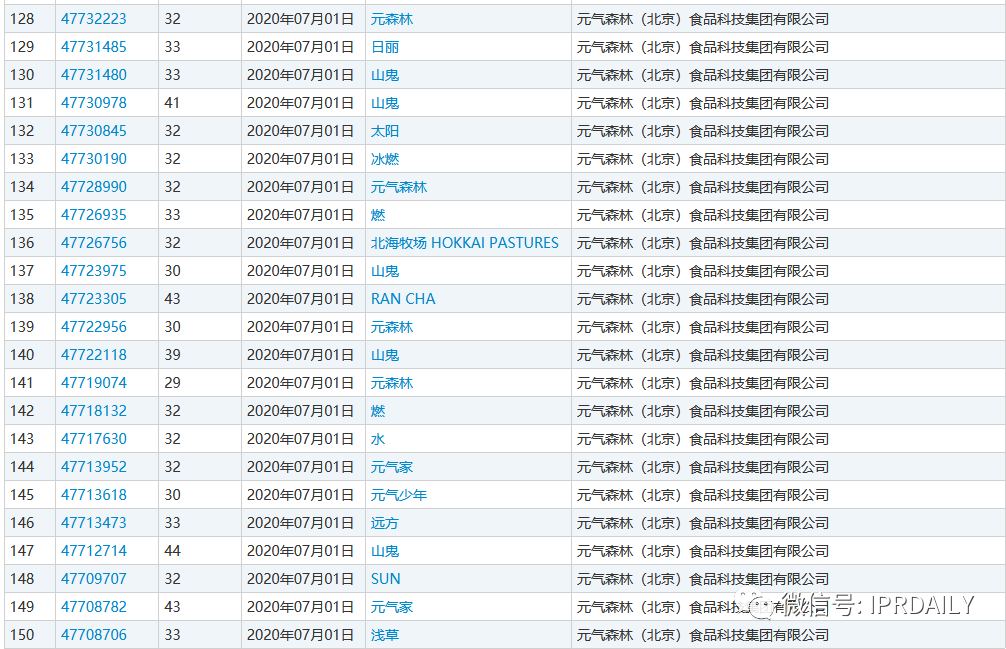Click trademark name 浅草
Screen dimensions: 1006x649
point(385,635)
